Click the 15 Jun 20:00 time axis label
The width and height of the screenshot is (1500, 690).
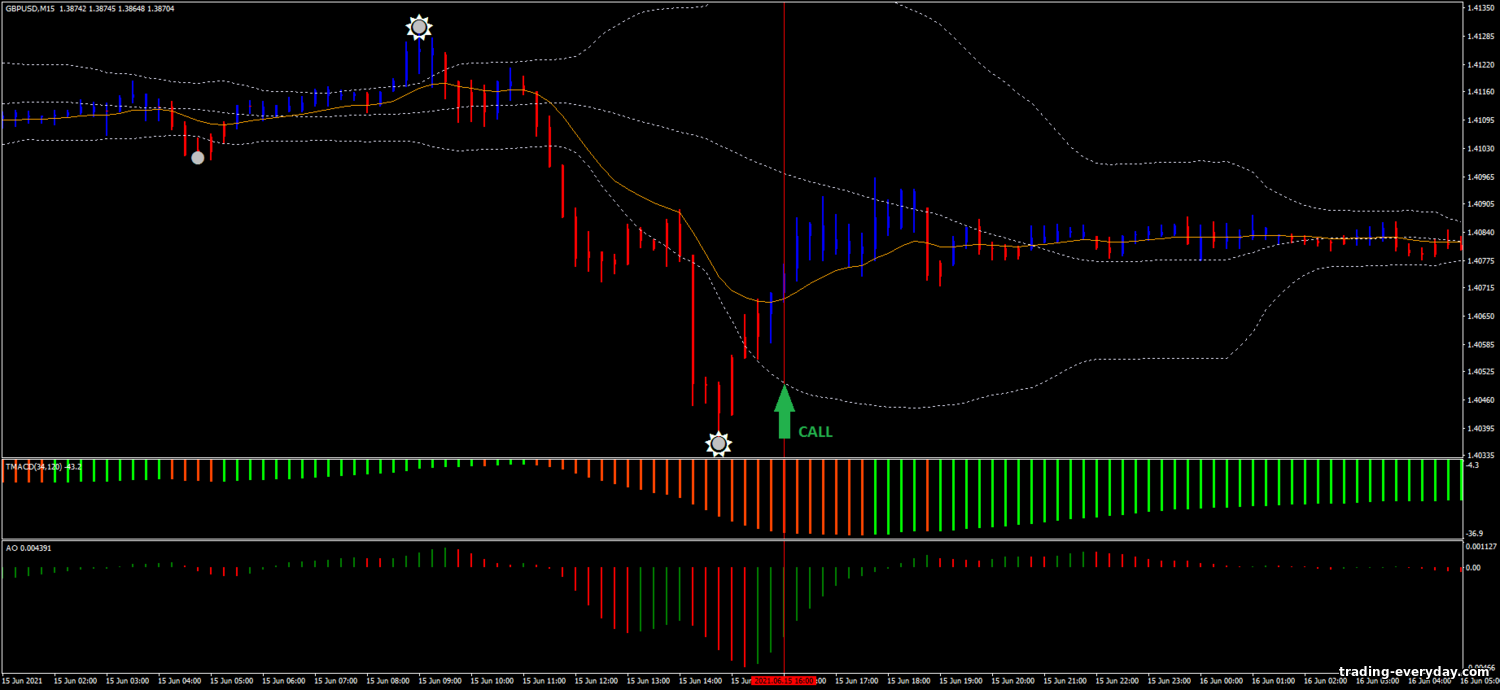(x=1013, y=680)
